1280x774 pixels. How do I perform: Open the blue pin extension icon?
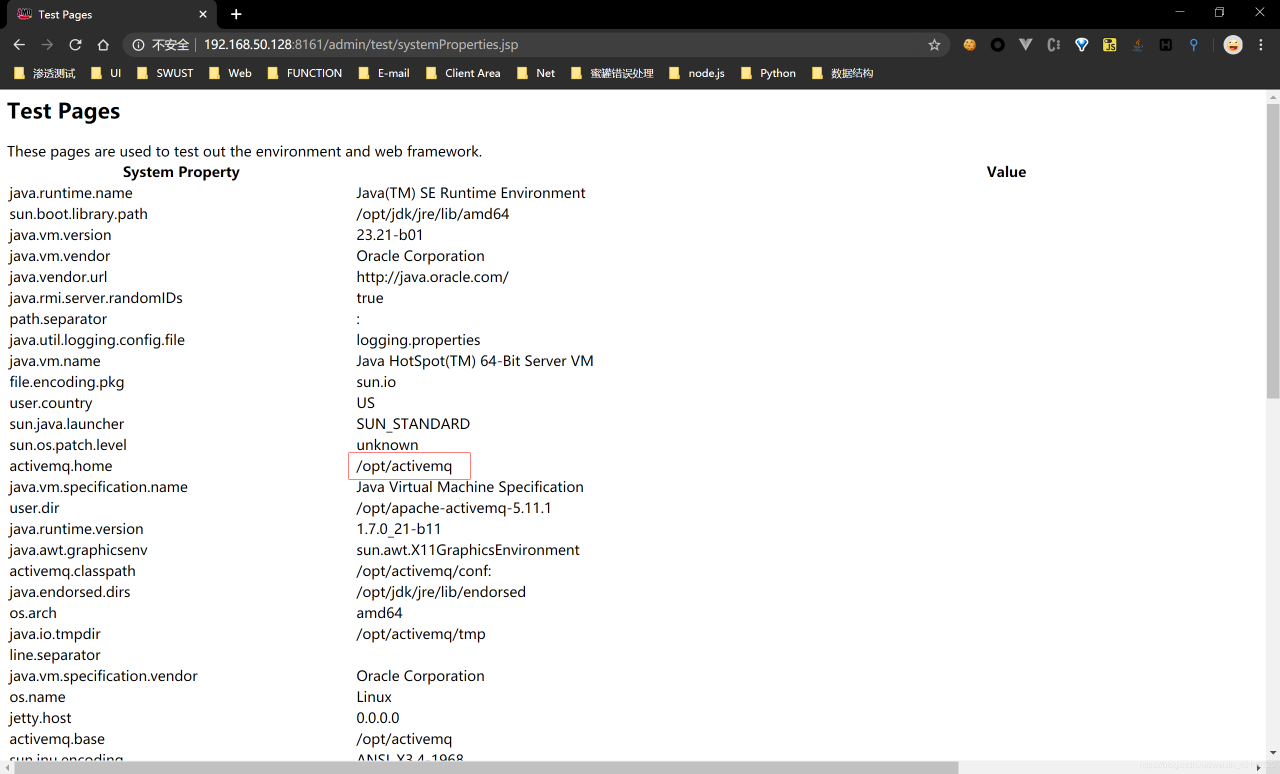coord(1193,45)
